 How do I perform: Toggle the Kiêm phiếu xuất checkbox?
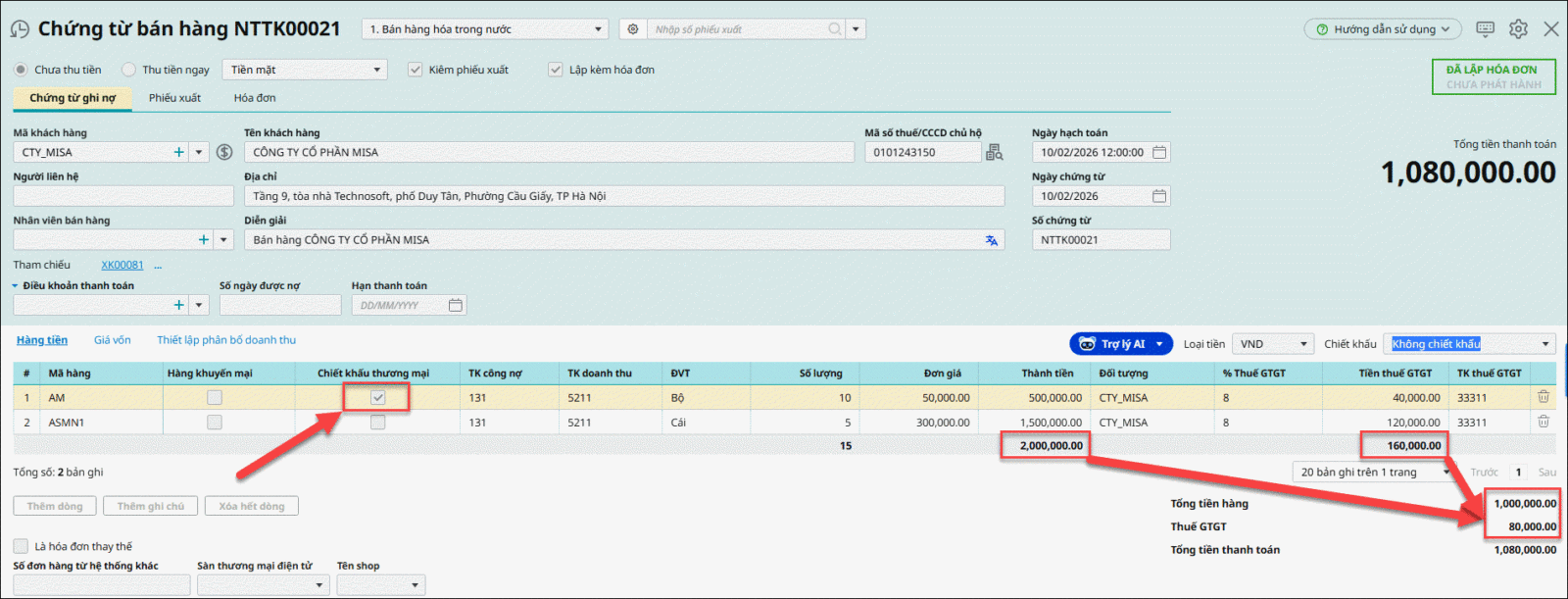click(416, 70)
